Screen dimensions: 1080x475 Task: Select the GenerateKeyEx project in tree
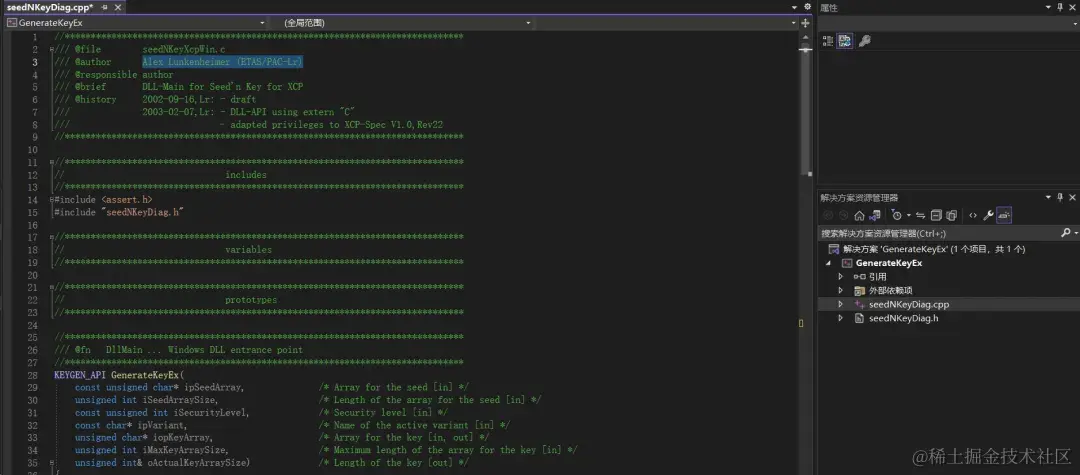889,263
